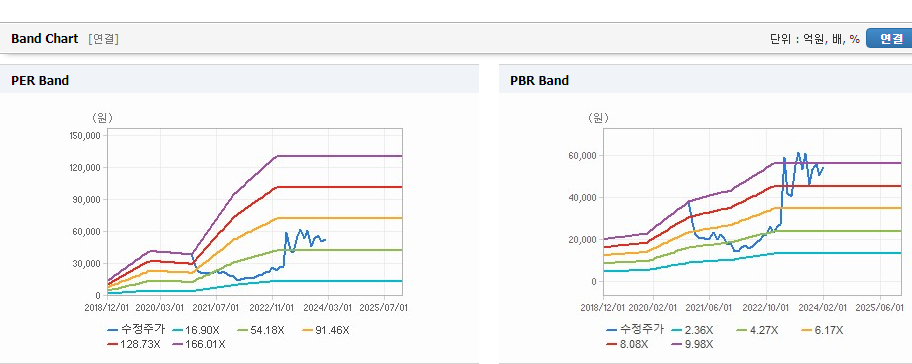Click the (원) unit label above the PBR chart
The image size is (912, 364).
point(597,118)
